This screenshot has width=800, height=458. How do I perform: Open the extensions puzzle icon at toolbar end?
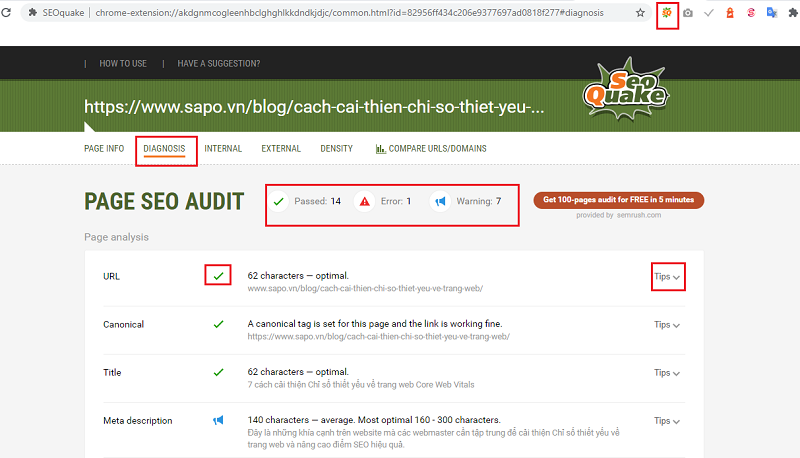click(793, 13)
